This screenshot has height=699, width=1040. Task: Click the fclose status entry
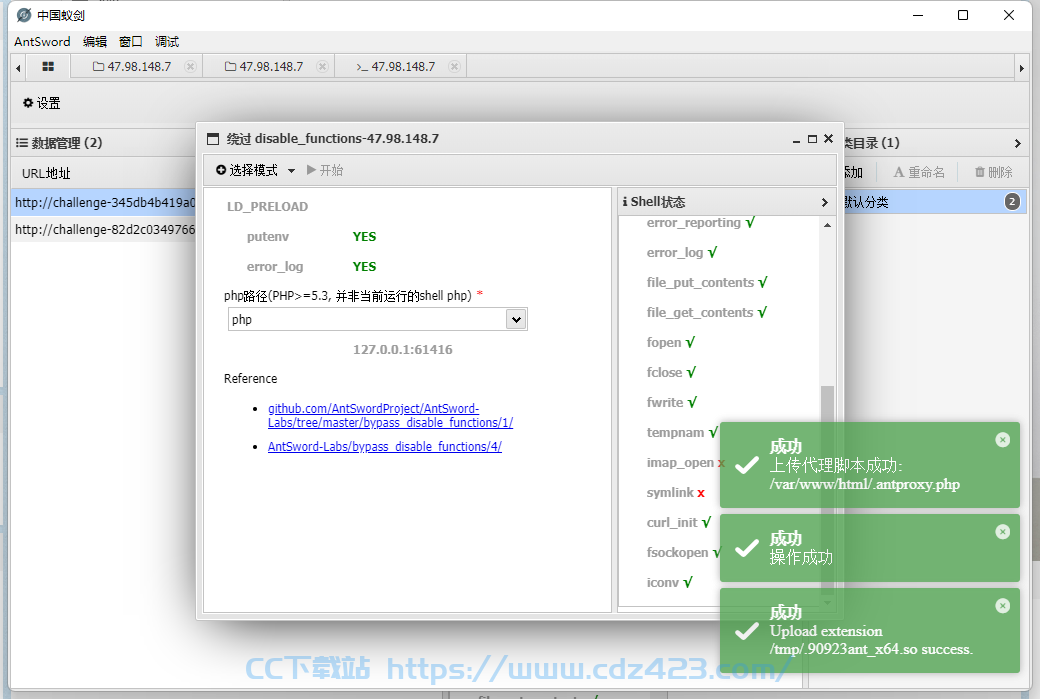(x=671, y=372)
